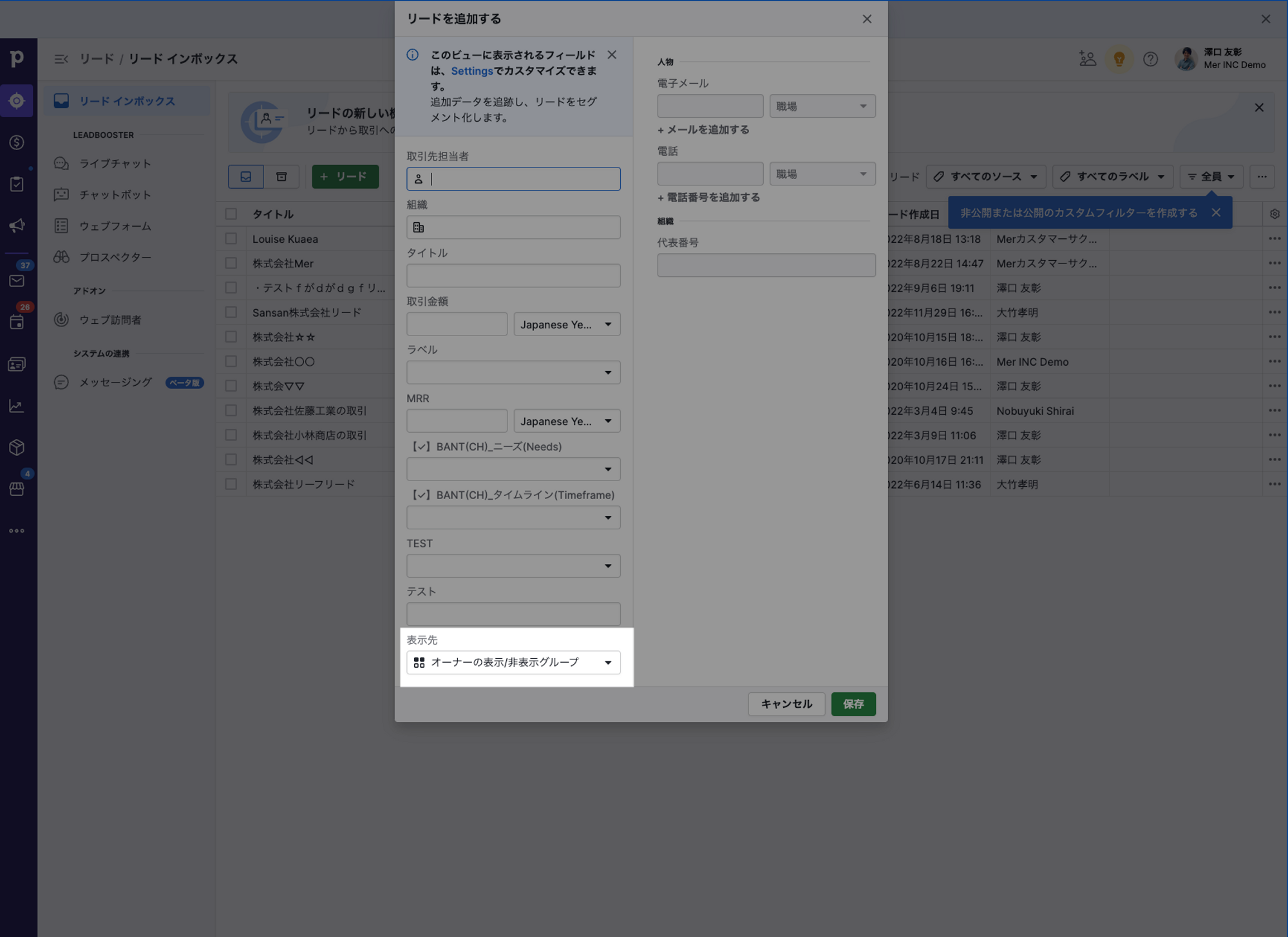Focus the 取引先担当者 input field
Screen dimensions: 1288x937
click(513, 179)
